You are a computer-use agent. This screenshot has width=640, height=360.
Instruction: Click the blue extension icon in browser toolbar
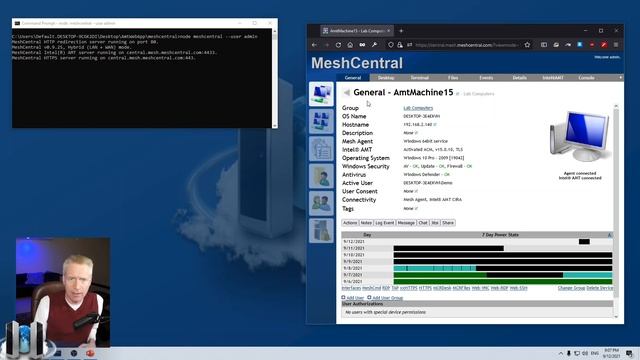(580, 45)
